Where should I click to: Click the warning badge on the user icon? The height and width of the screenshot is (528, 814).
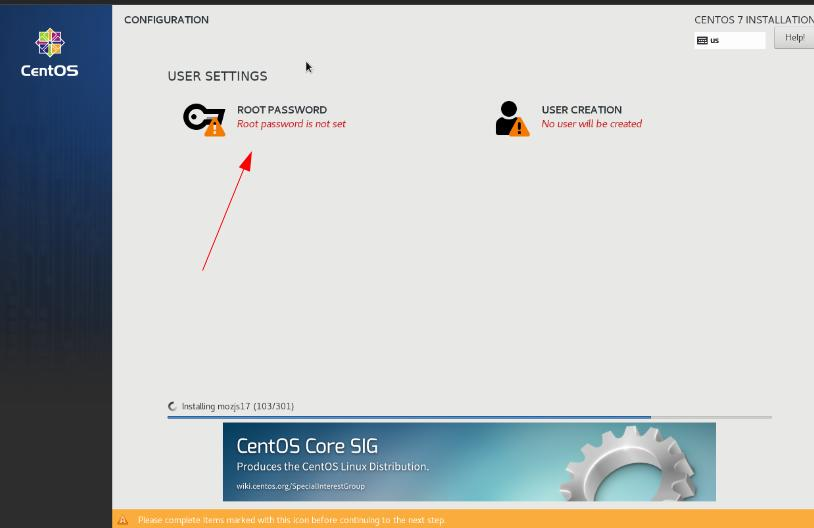pos(519,127)
